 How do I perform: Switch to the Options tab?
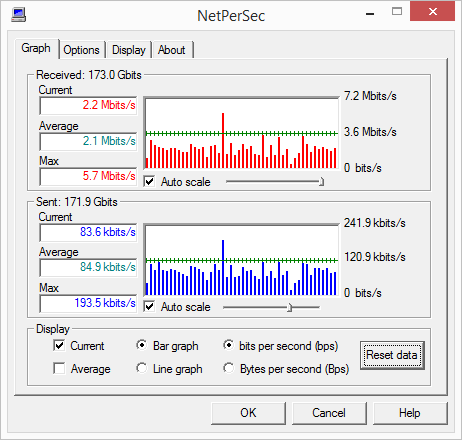tap(81, 50)
